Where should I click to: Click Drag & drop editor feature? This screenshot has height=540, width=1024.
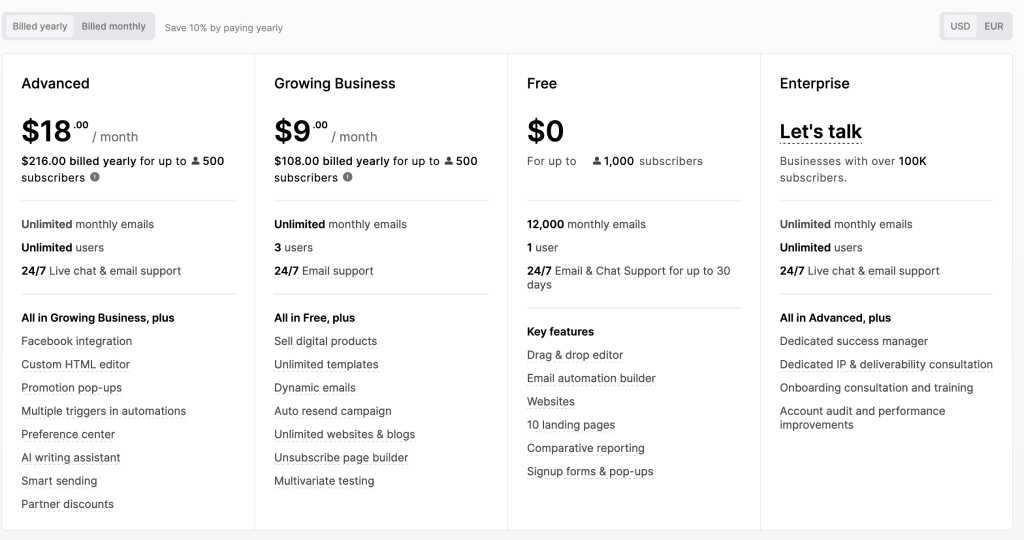pyautogui.click(x=575, y=355)
